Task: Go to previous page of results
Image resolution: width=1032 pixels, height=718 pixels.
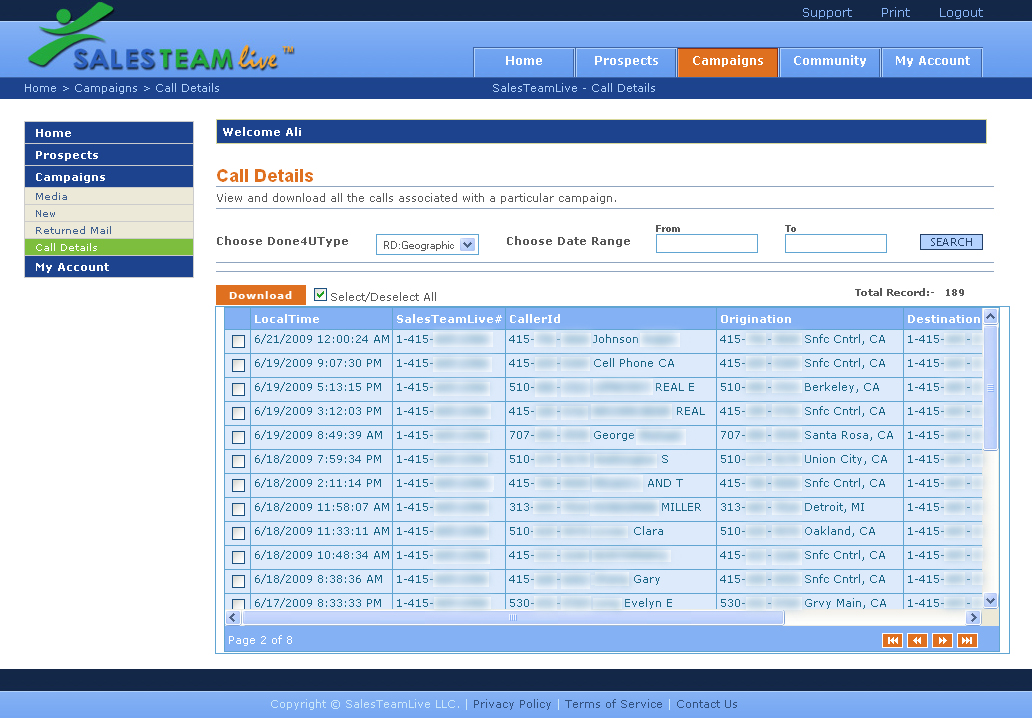Action: (917, 640)
